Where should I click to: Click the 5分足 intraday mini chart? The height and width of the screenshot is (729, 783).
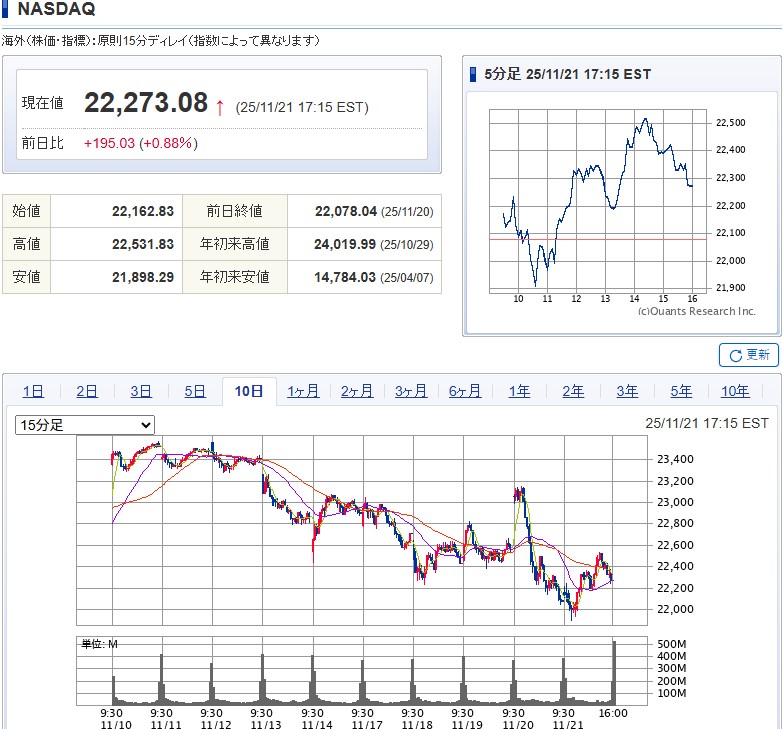click(x=598, y=200)
